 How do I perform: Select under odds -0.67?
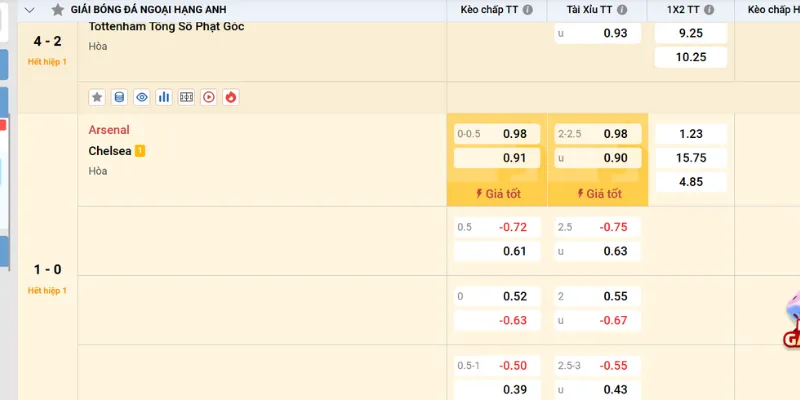click(x=598, y=320)
